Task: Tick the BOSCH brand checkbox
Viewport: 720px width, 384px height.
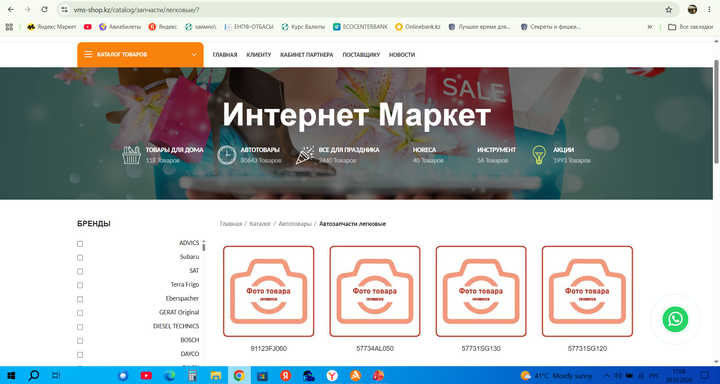Action: point(80,341)
